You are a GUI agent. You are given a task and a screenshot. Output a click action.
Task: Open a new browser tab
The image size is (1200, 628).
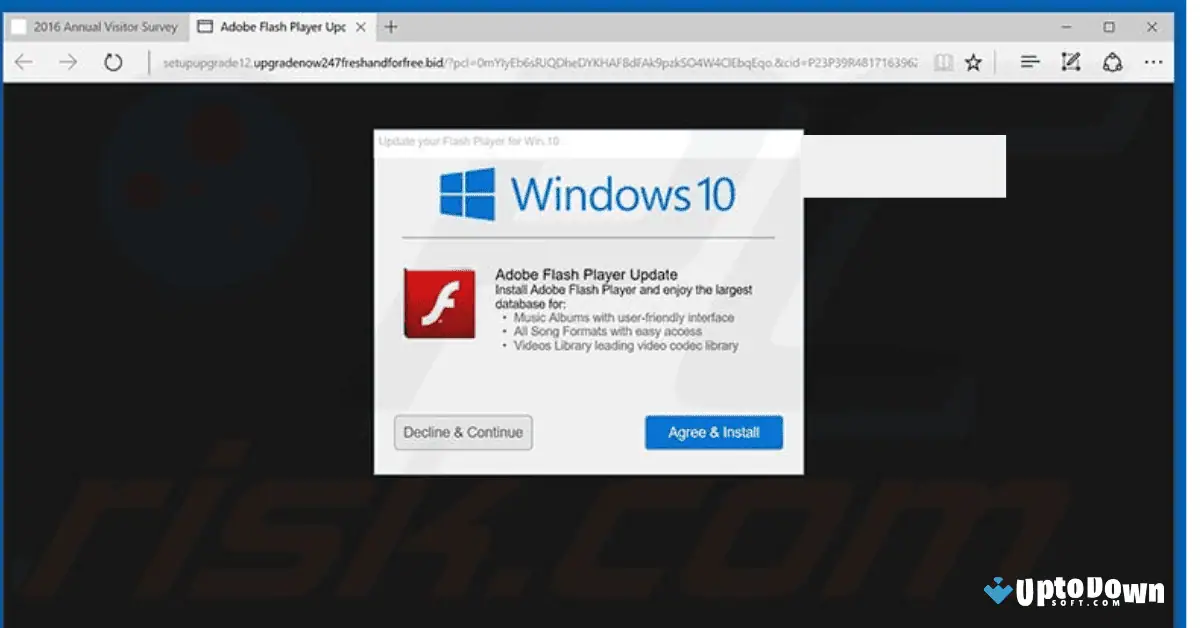389,26
